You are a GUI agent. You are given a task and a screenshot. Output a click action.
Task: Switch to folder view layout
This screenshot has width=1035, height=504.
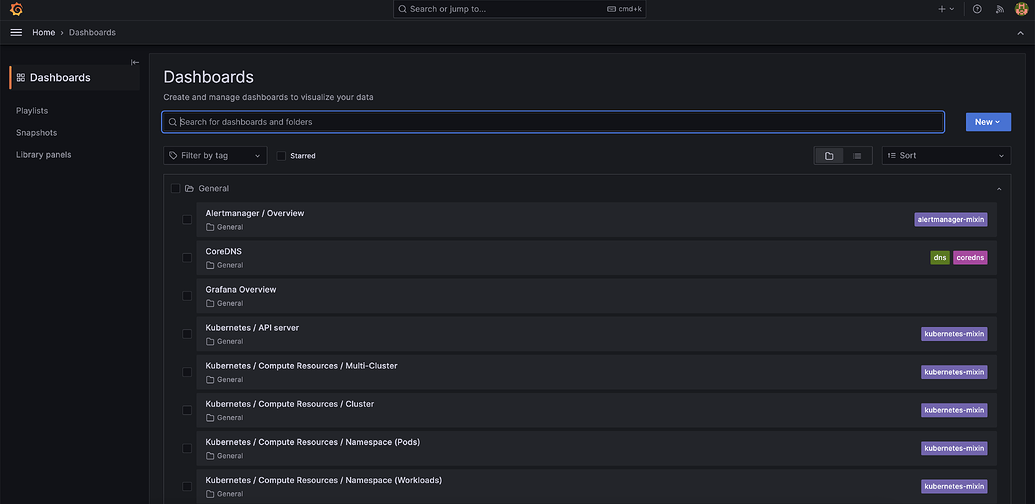[829, 156]
